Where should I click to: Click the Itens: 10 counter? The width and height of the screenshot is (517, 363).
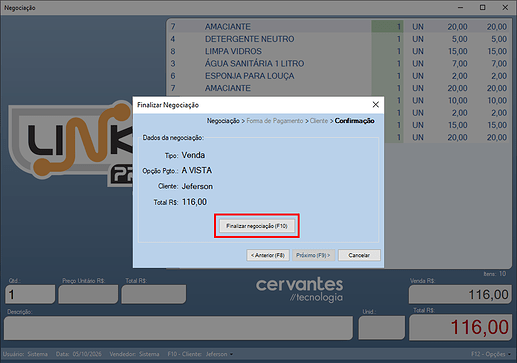495,274
